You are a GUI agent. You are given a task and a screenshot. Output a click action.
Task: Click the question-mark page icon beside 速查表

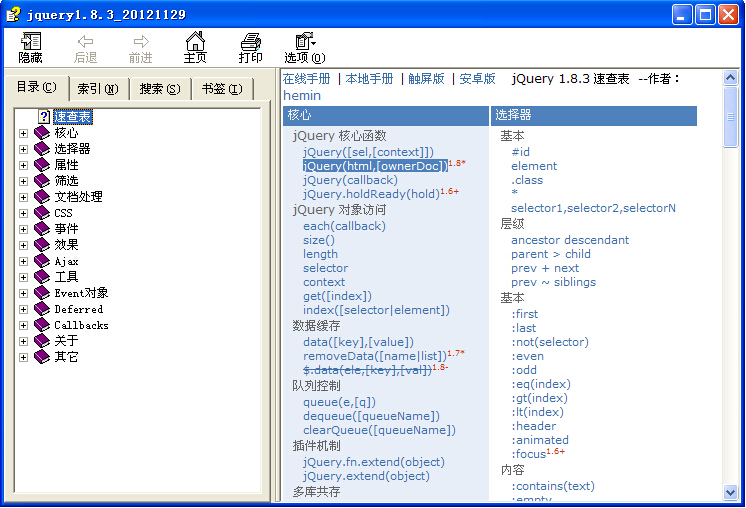pyautogui.click(x=44, y=117)
